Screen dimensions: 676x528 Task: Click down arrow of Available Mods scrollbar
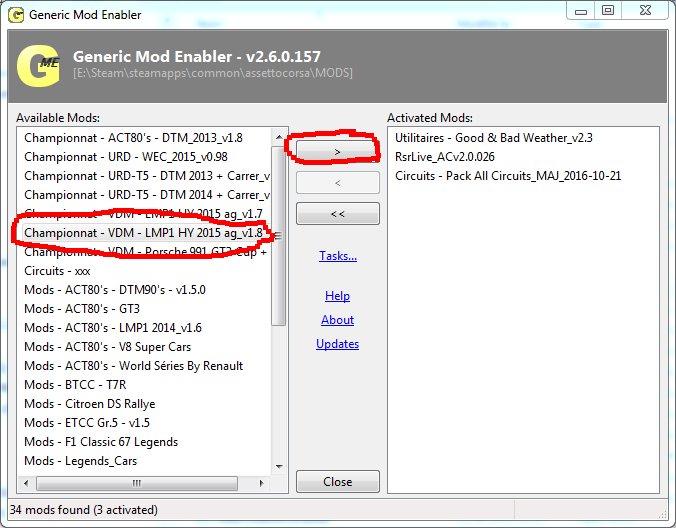[279, 466]
